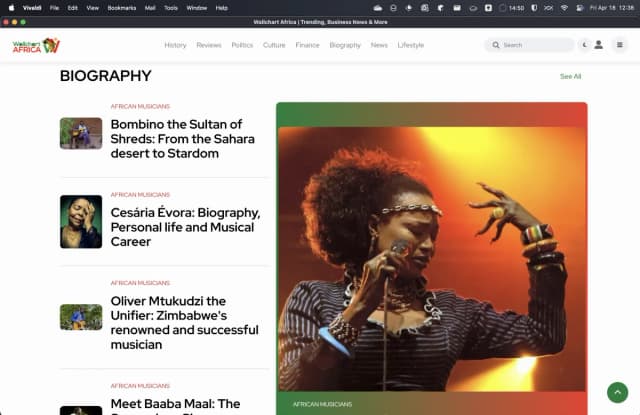Viewport: 640px width, 415px height.
Task: Toggle dark mode with moon icon
Action: 584,45
